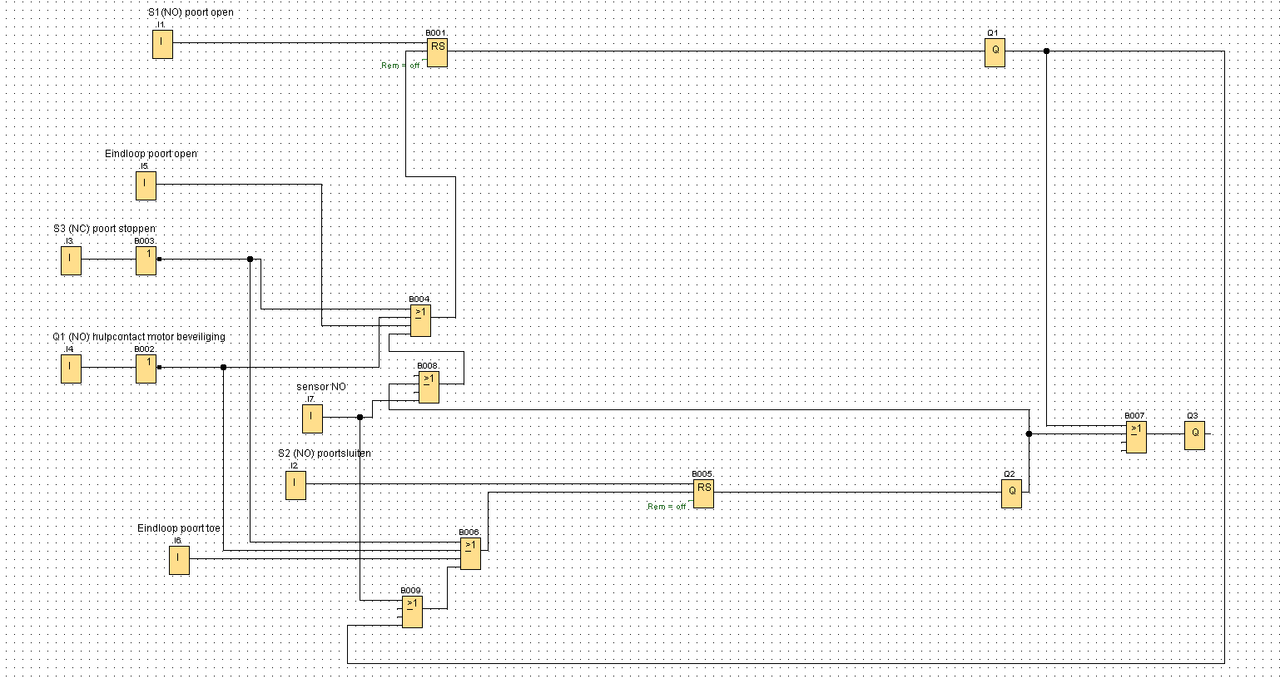Image resolution: width=1280 pixels, height=678 pixels.
Task: Select OR block B007
Action: (x=1135, y=436)
